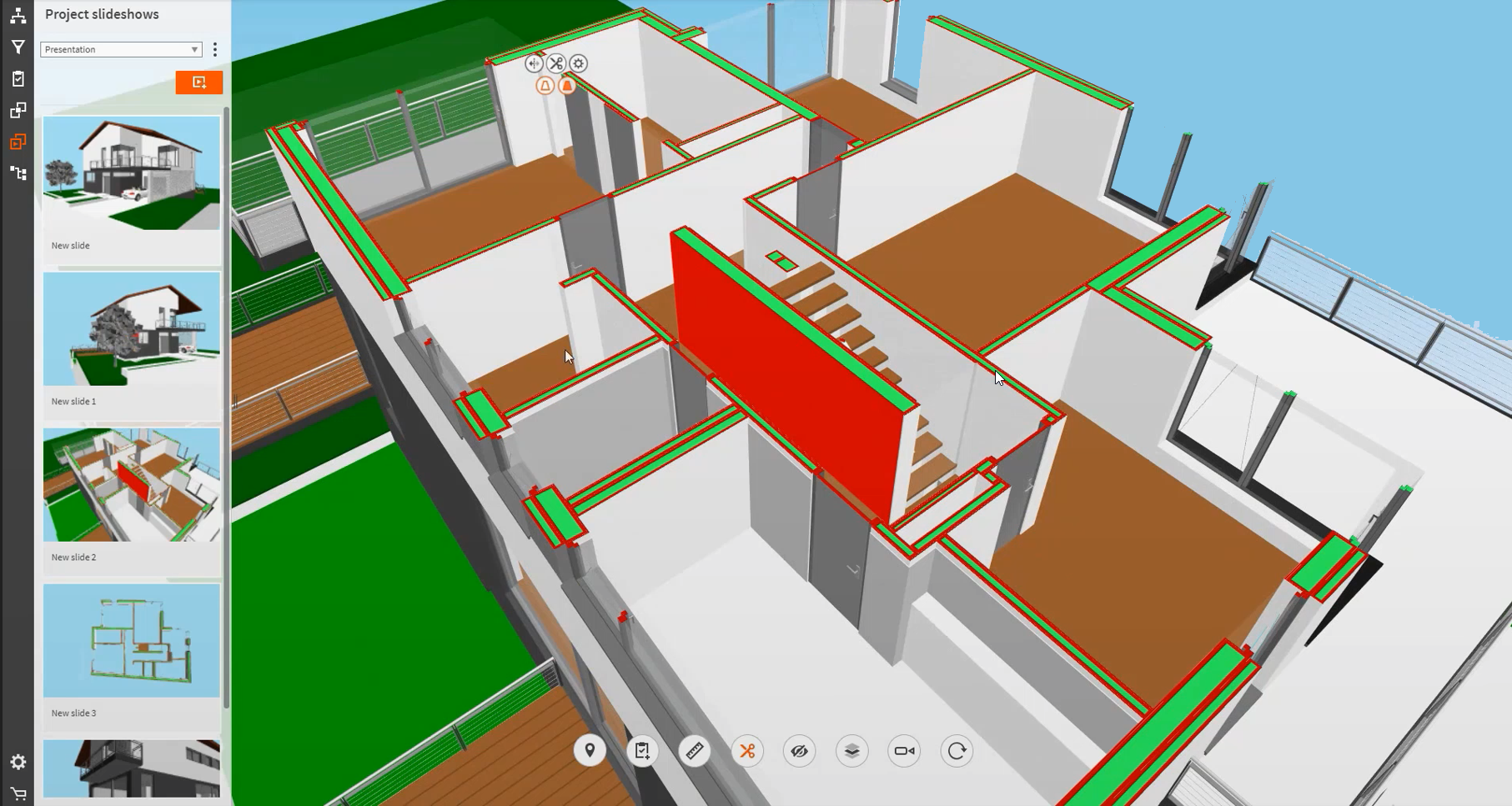Click the add task clipboard icon
The height and width of the screenshot is (806, 1512).
642,751
